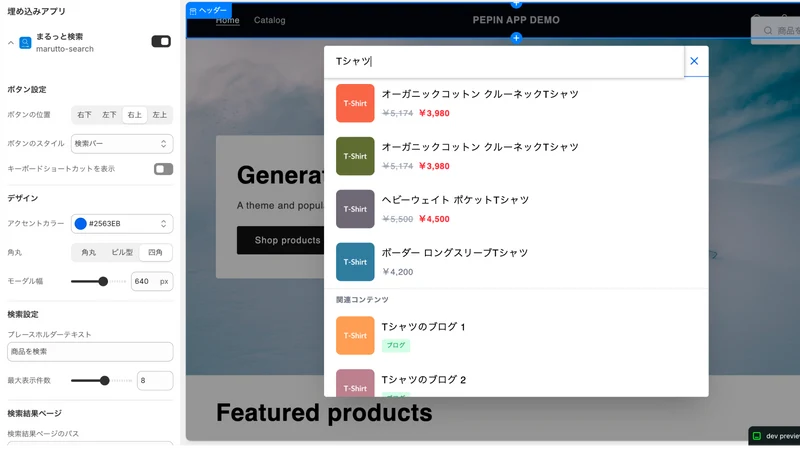The height and width of the screenshot is (450, 800).
Task: Open the Tシャツのブログ 1 thumbnail
Action: click(355, 336)
